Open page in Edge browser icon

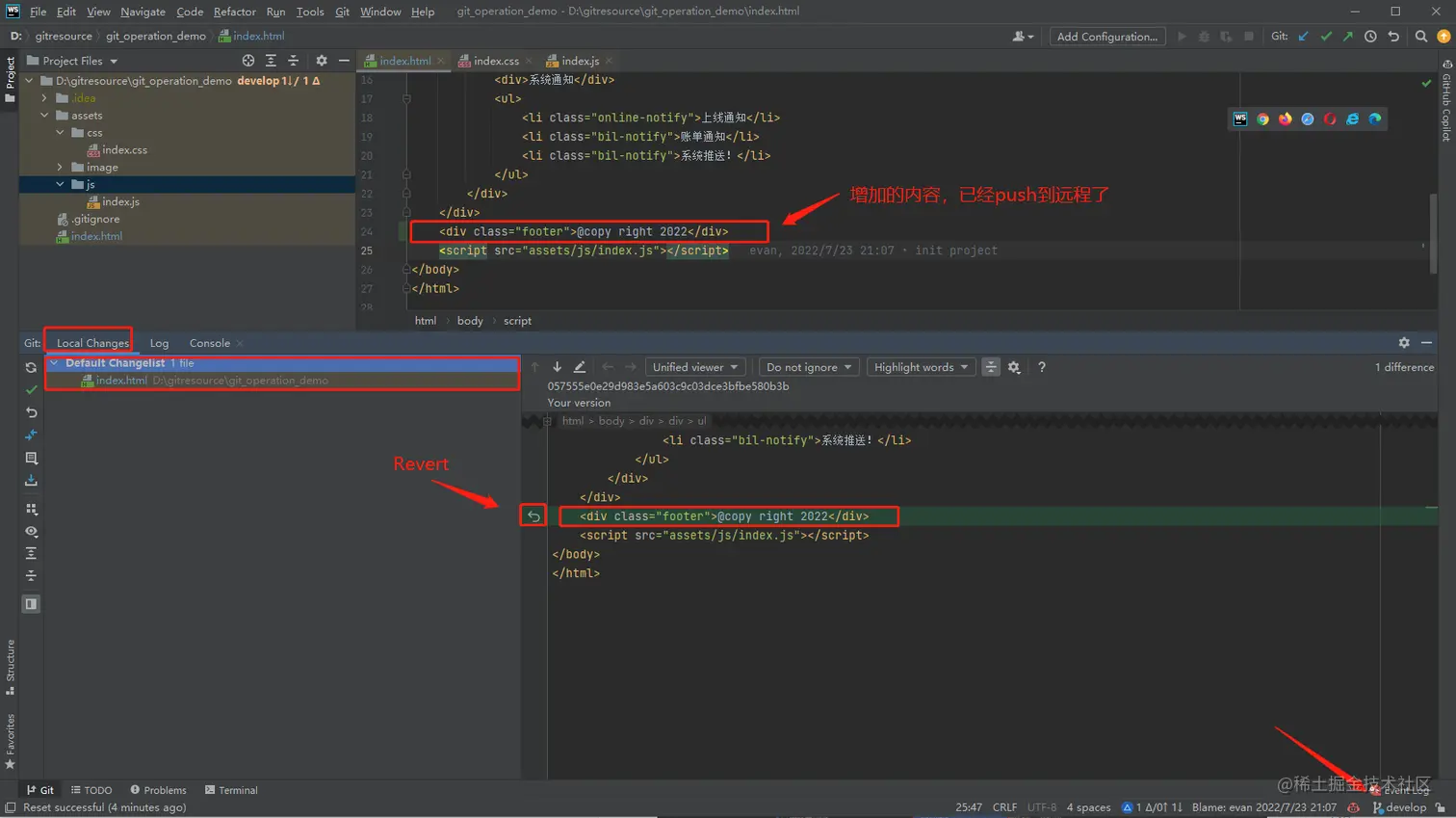click(x=1375, y=119)
